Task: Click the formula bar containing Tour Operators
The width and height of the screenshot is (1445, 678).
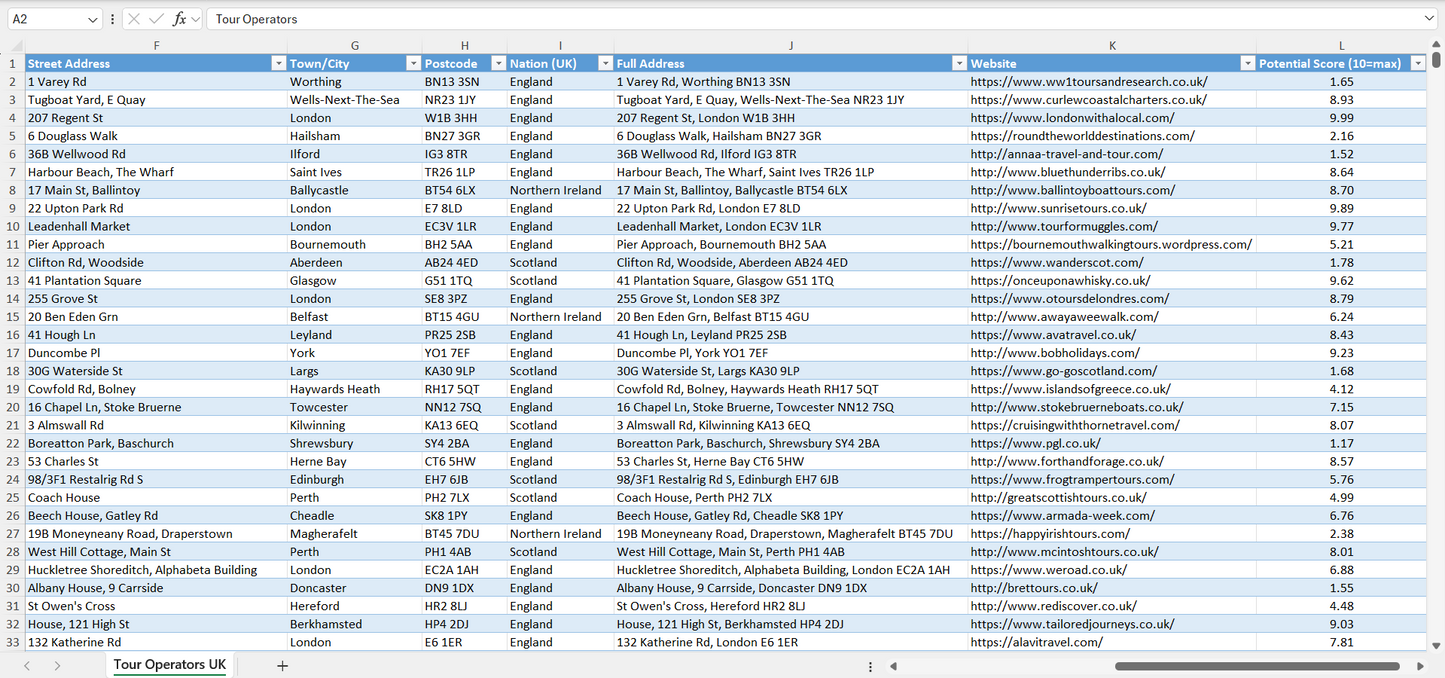Action: click(x=815, y=19)
